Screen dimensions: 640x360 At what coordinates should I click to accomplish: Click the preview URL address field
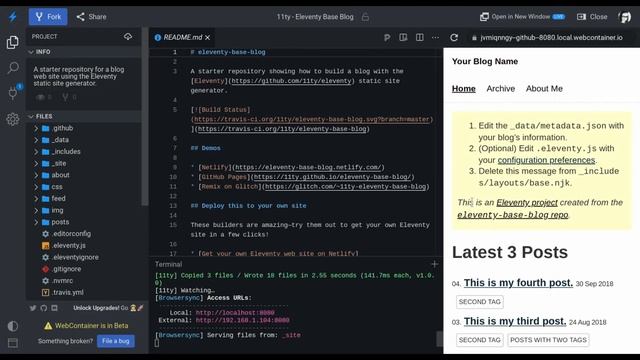[550, 38]
